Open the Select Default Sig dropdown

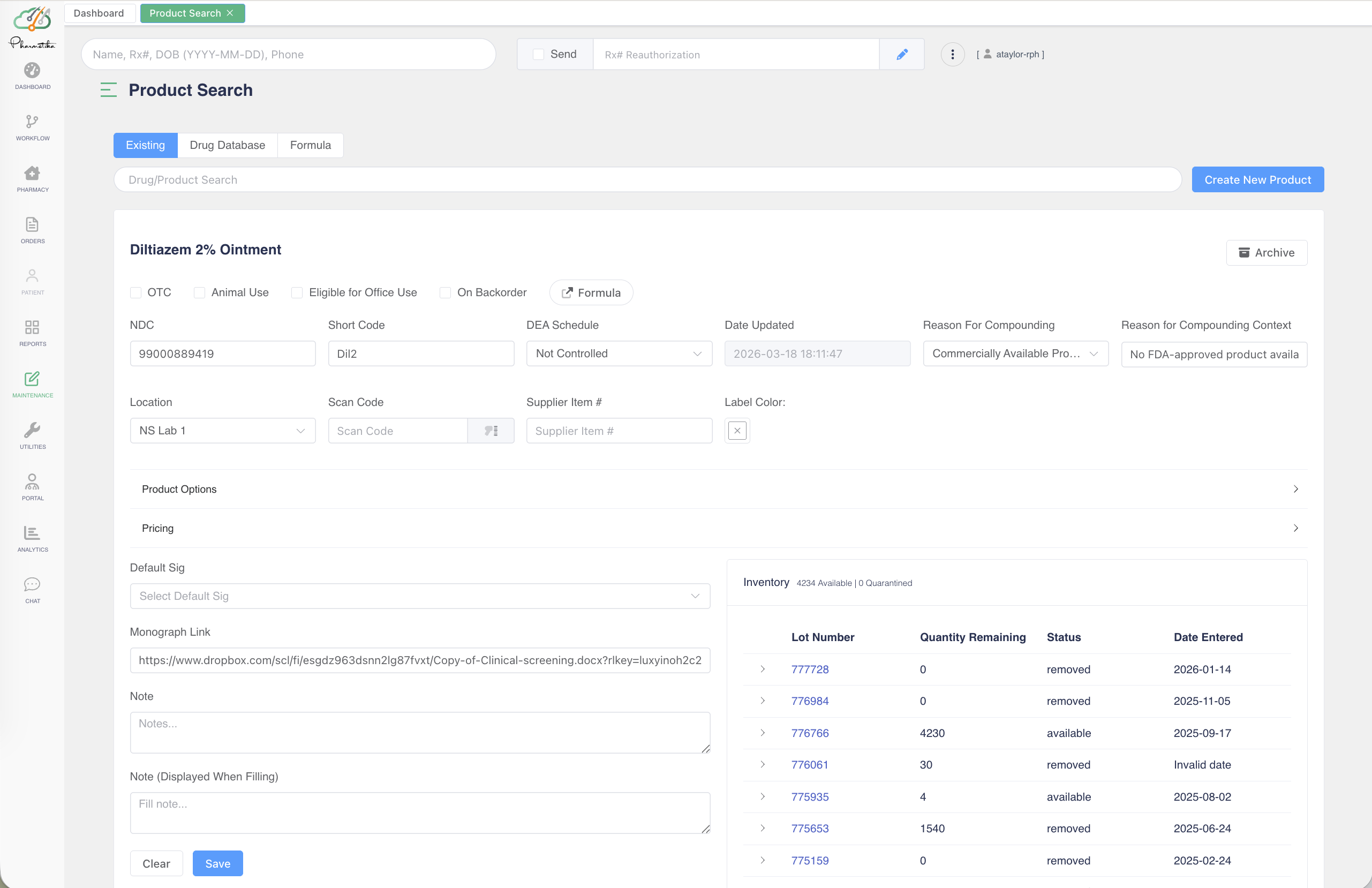pyautogui.click(x=420, y=596)
